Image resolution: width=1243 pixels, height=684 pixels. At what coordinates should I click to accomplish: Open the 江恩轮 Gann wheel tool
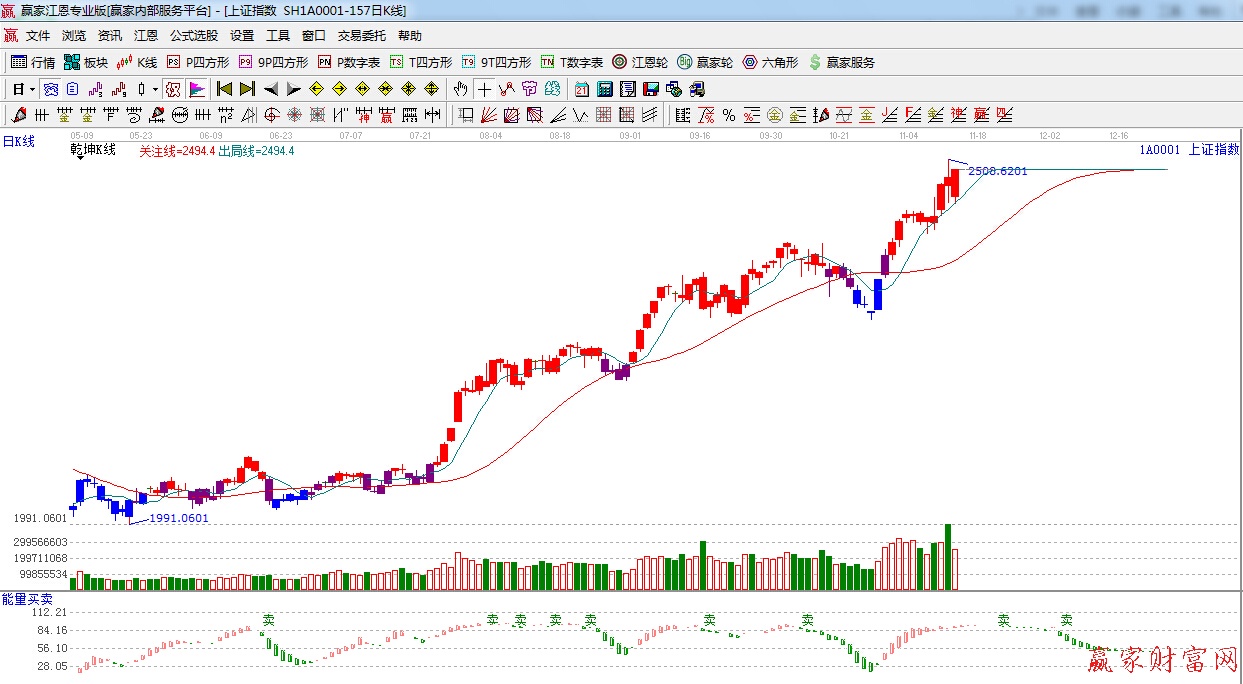[x=640, y=62]
